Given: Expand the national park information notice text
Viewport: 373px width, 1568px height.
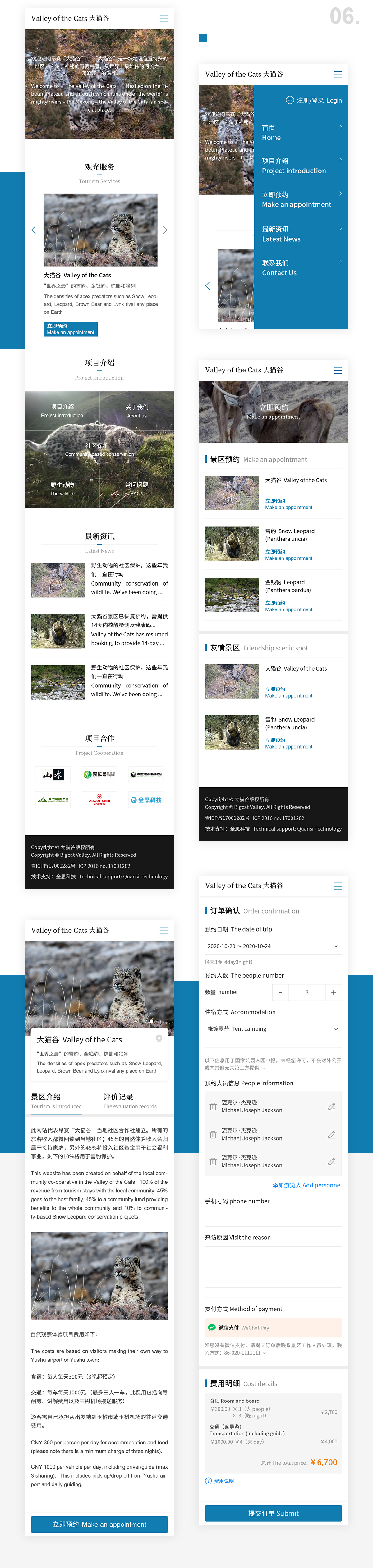Looking at the screenshot, I should [263, 1068].
